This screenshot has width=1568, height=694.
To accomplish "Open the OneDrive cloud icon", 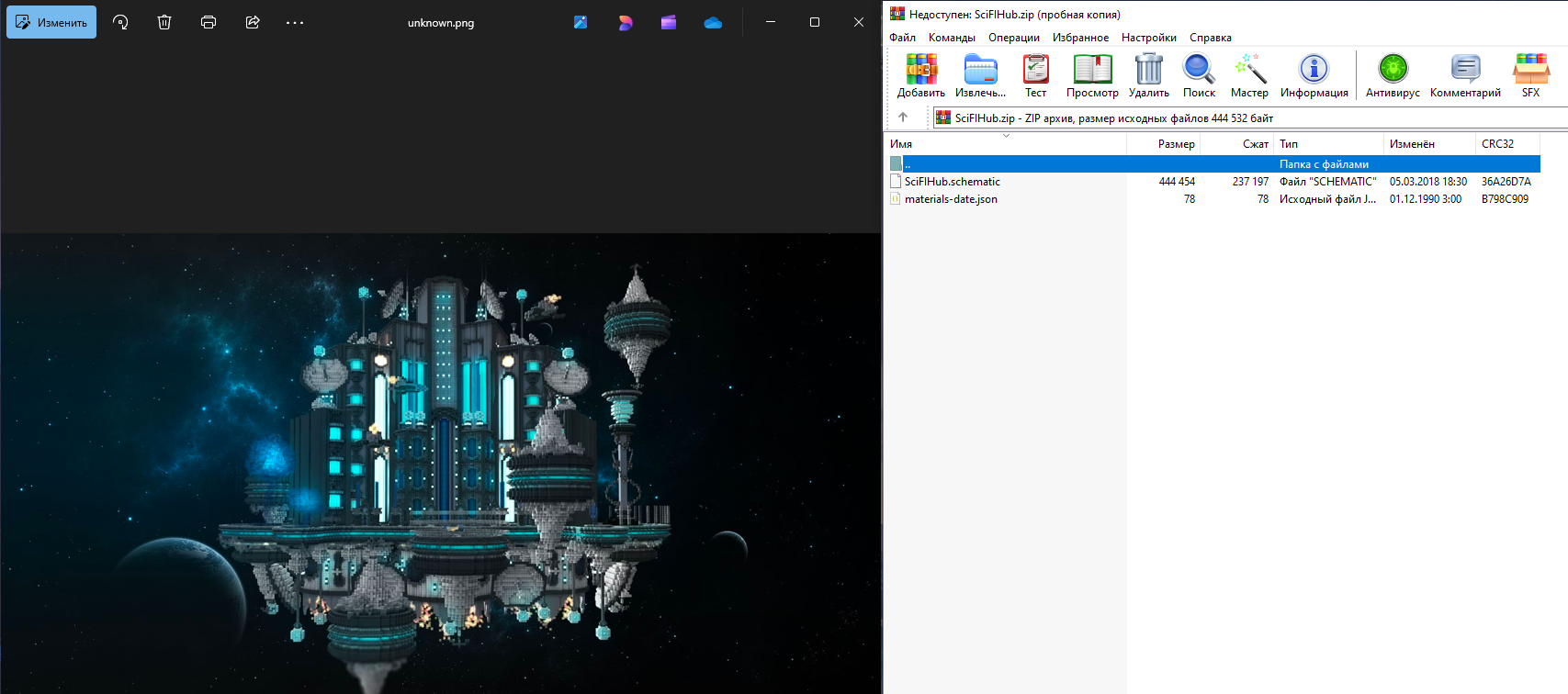I will pyautogui.click(x=713, y=22).
